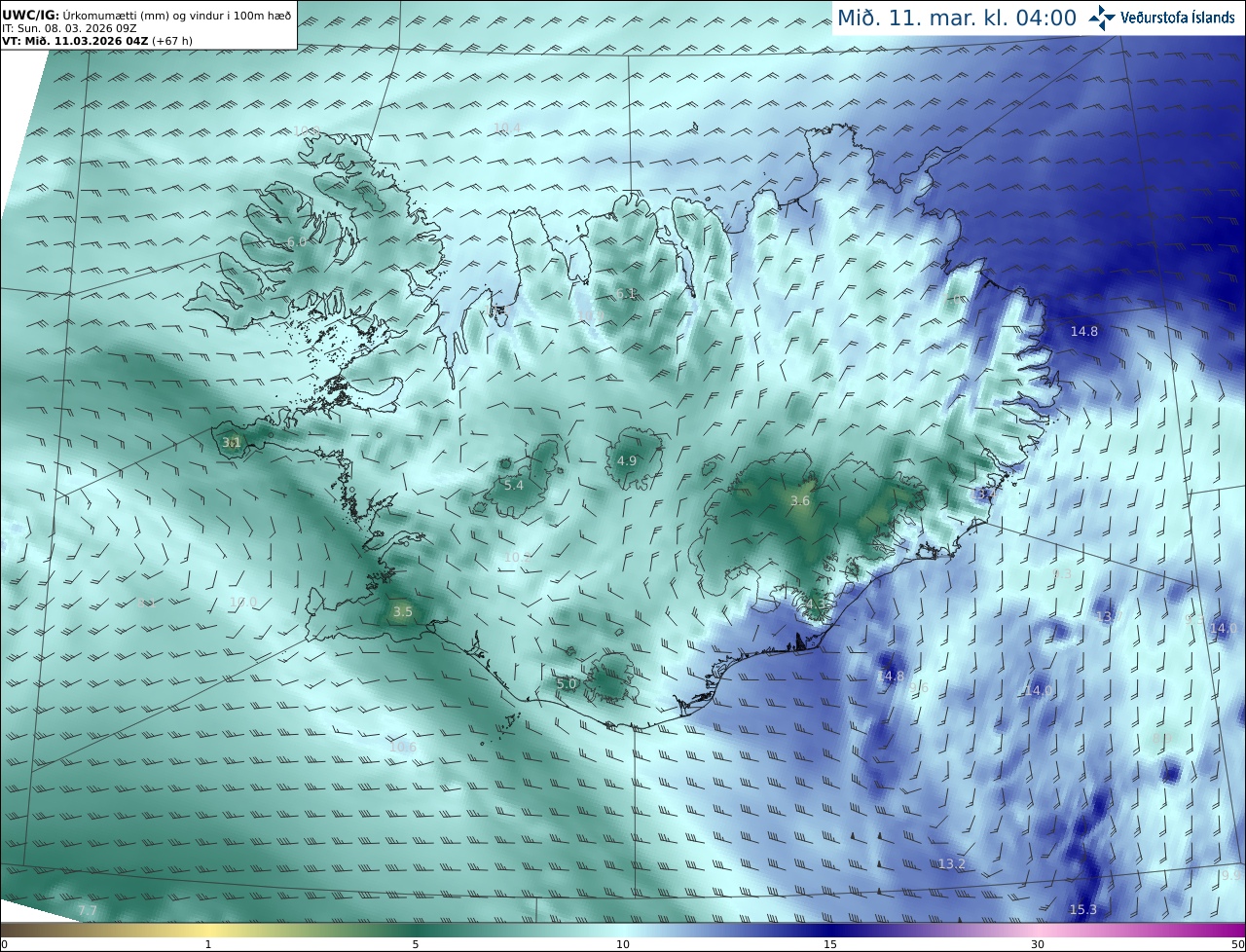The width and height of the screenshot is (1246, 952).
Task: Click the colorbar tick label 15
Action: click(830, 944)
